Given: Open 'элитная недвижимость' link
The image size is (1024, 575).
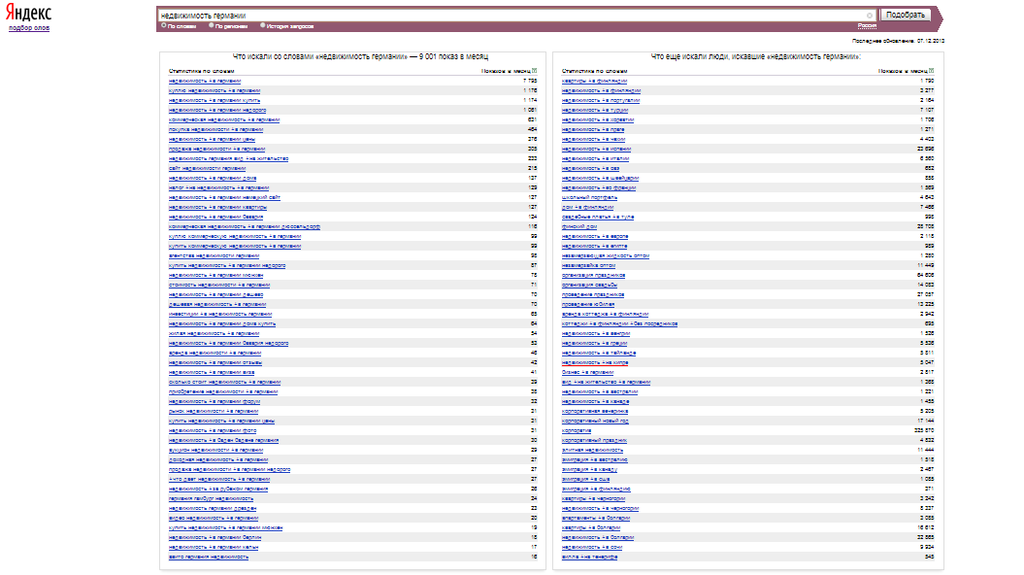Looking at the screenshot, I should (592, 450).
